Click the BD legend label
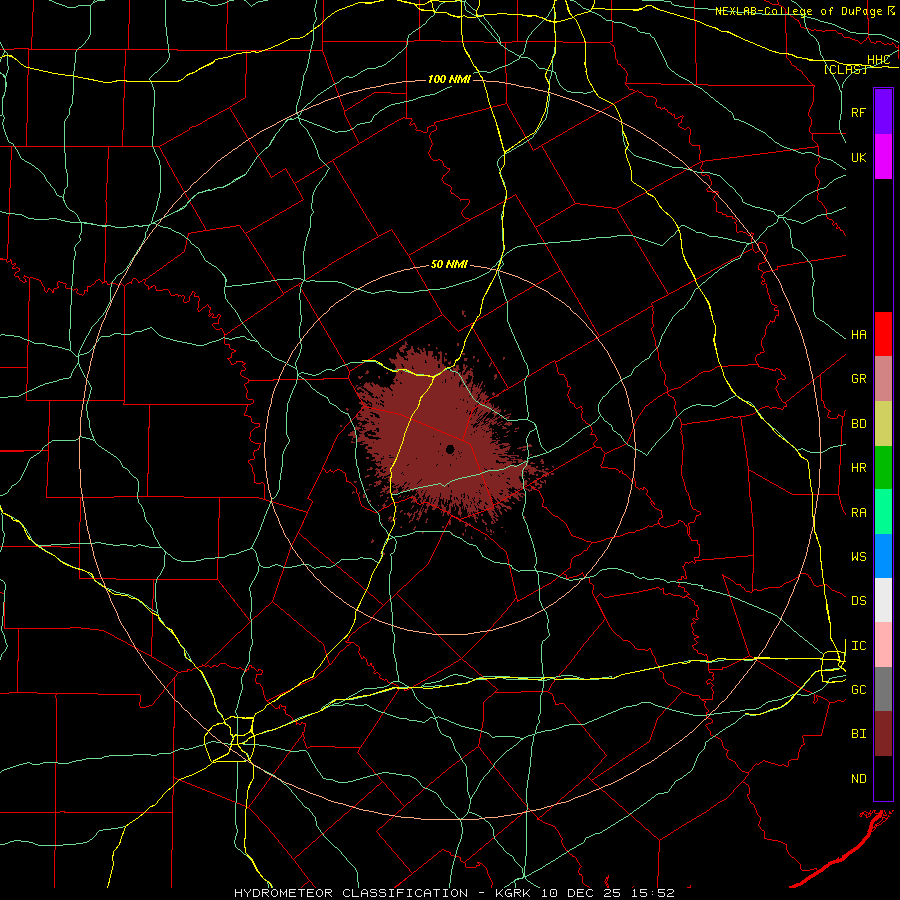This screenshot has width=900, height=900. (x=858, y=424)
